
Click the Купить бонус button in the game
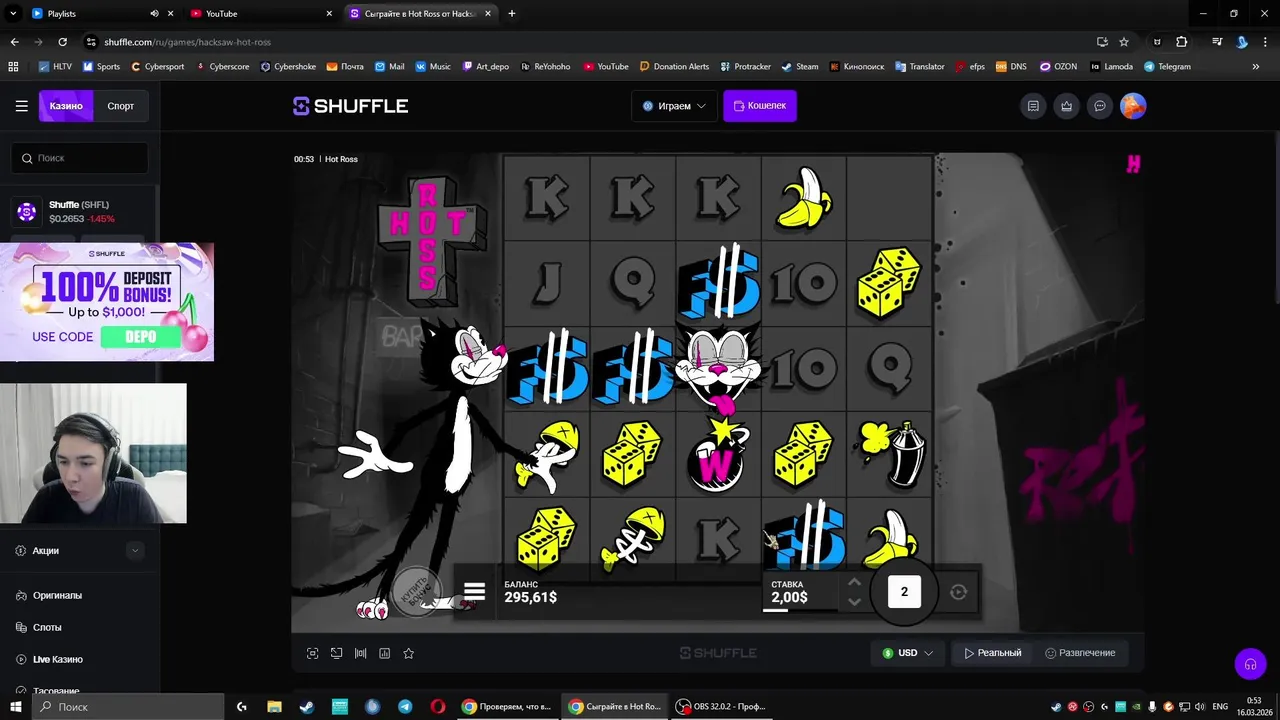416,591
